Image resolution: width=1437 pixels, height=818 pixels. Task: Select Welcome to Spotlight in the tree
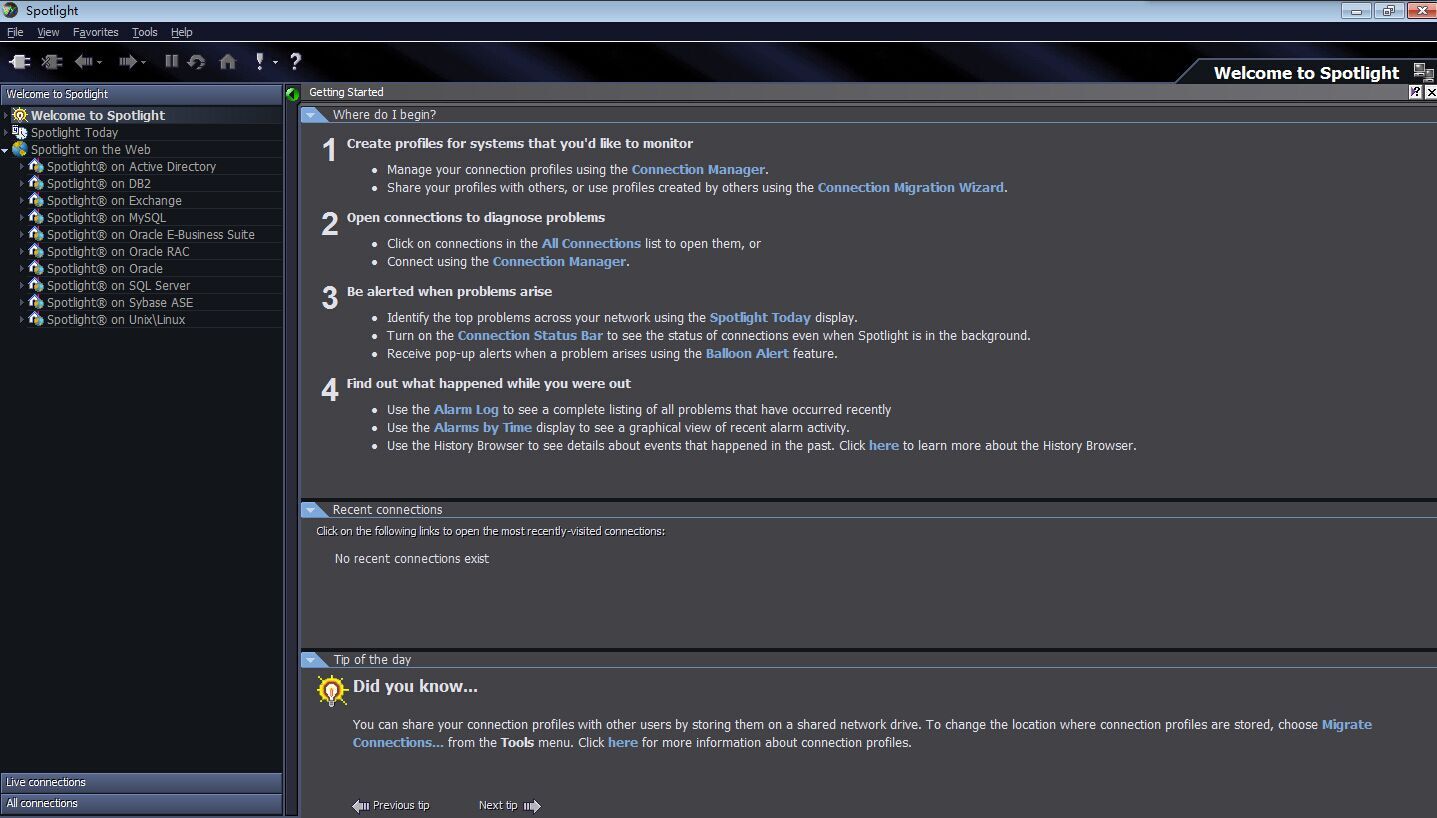click(98, 115)
